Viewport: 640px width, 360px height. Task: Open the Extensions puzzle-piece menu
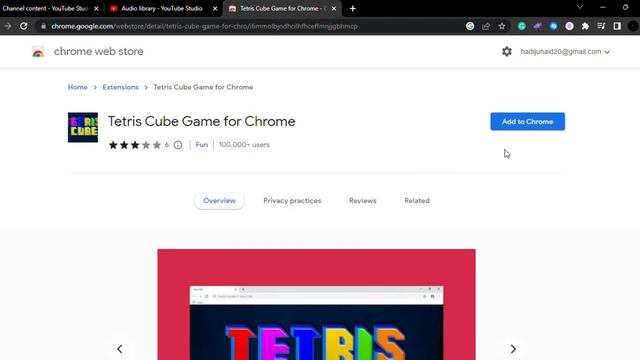pyautogui.click(x=585, y=26)
